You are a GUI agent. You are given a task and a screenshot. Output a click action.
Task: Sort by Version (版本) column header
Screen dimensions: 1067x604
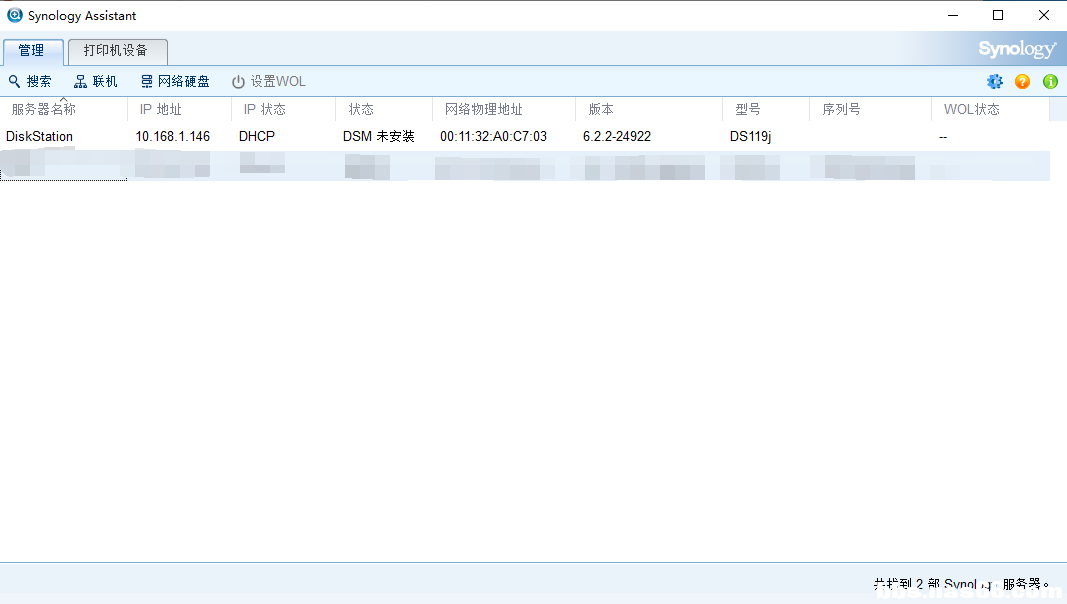click(601, 110)
